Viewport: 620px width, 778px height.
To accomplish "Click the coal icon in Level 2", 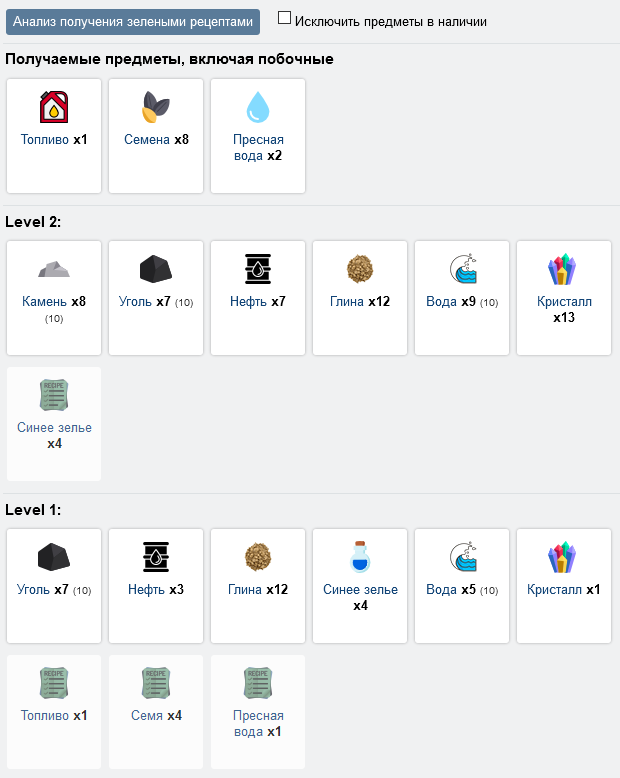I will coord(156,269).
